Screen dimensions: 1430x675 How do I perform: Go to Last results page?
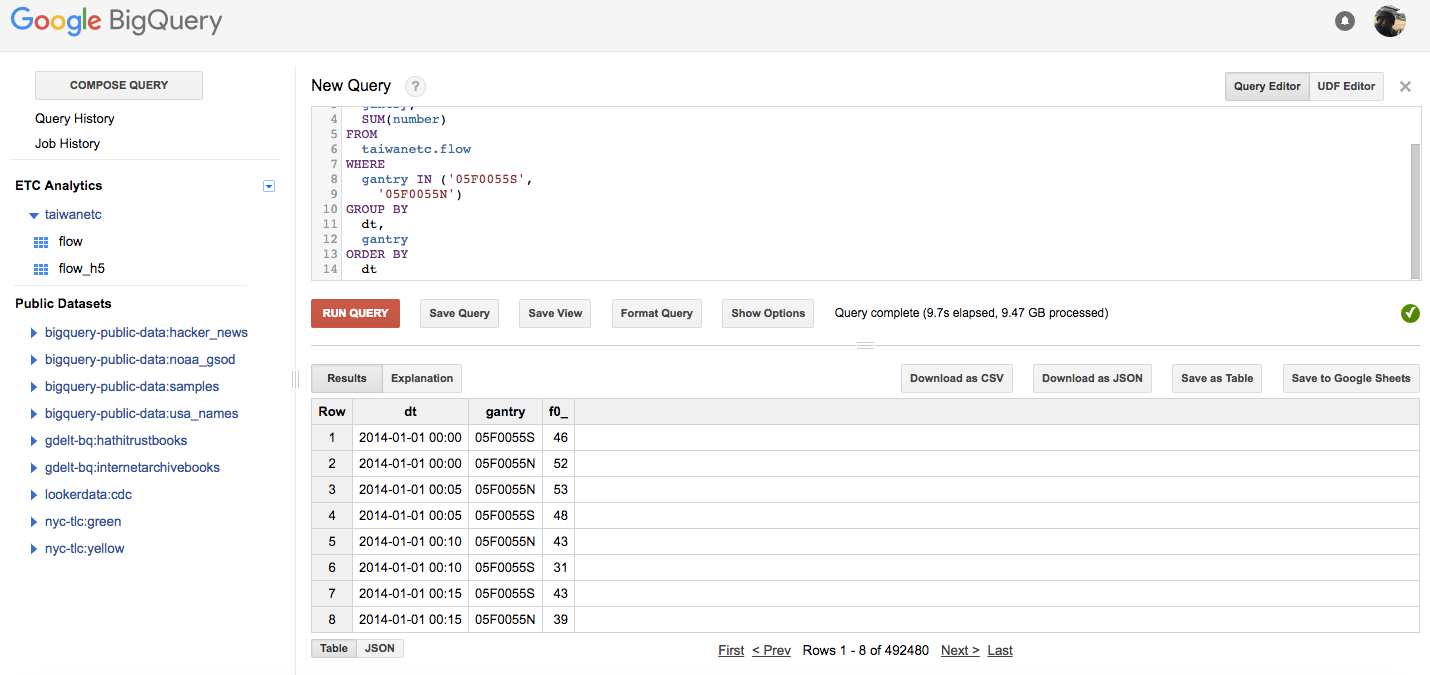[1000, 650]
